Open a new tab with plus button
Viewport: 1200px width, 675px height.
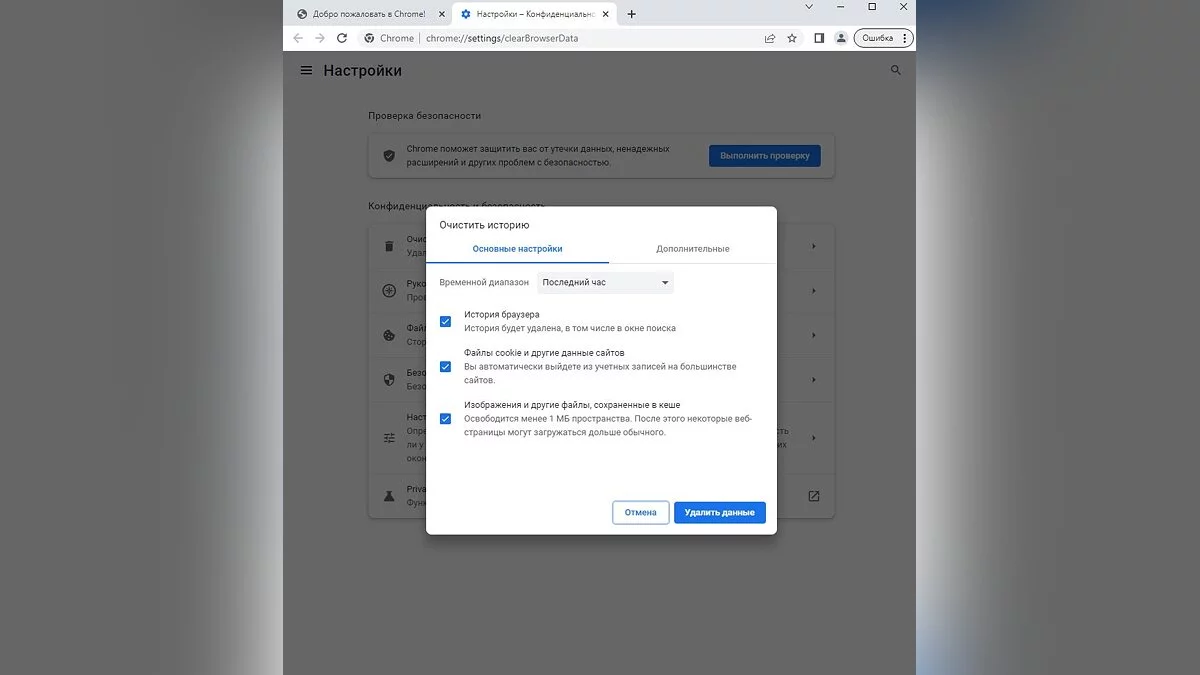pos(631,14)
